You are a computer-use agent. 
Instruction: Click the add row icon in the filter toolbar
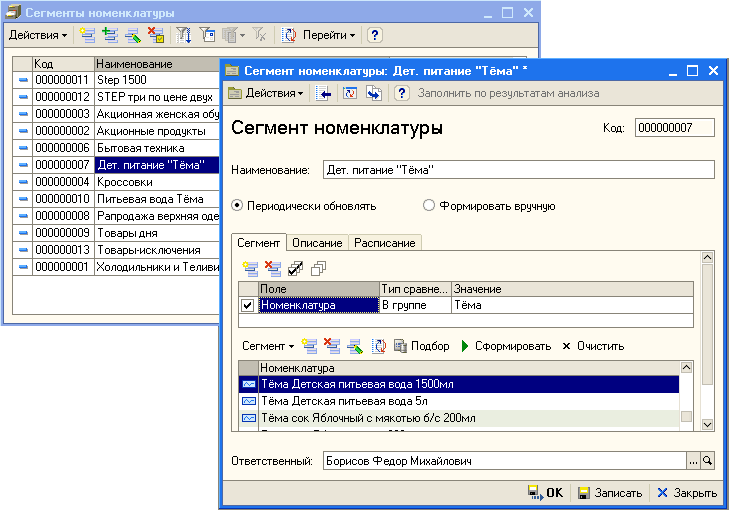coord(249,269)
